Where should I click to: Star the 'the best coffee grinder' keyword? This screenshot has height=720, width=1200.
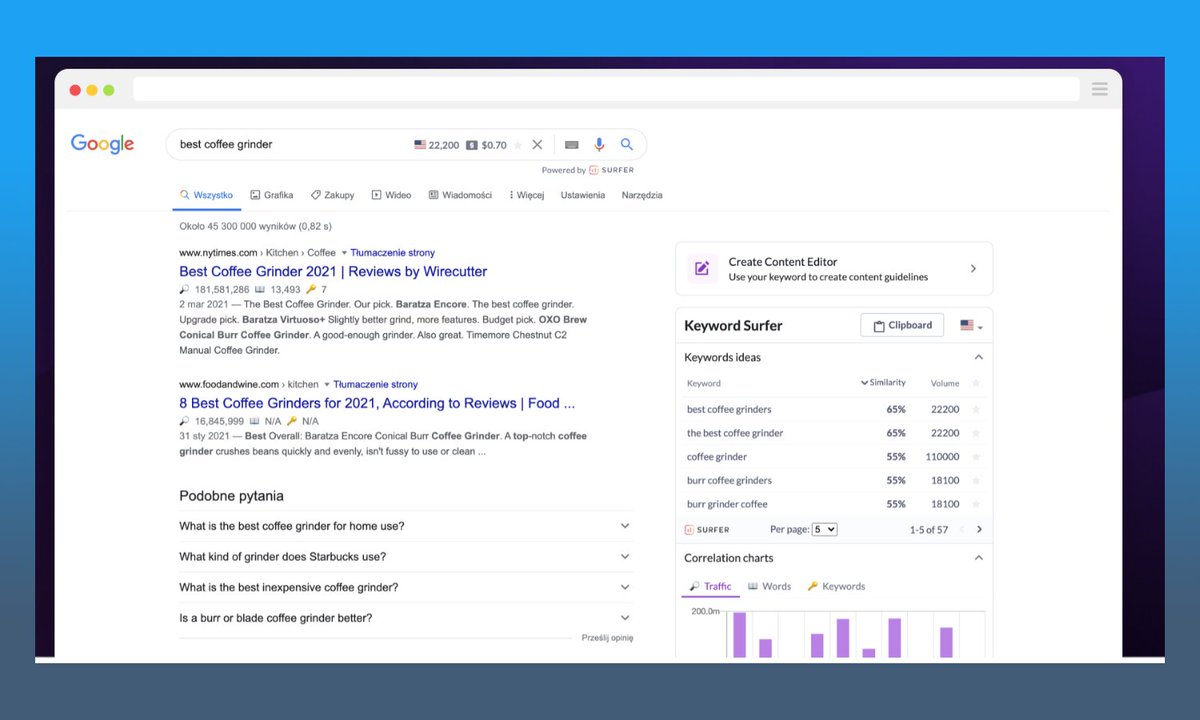[x=976, y=433]
